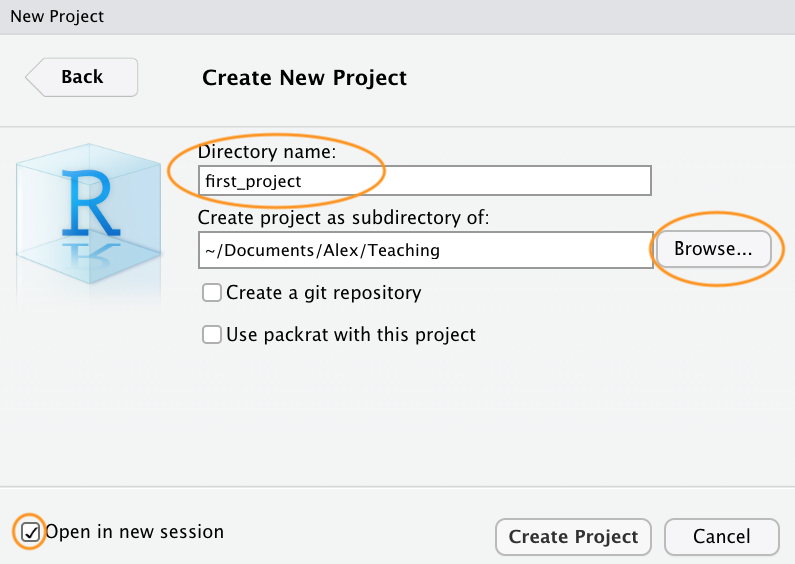Uncheck the Open in new session checkbox
This screenshot has width=795, height=564.
click(31, 532)
